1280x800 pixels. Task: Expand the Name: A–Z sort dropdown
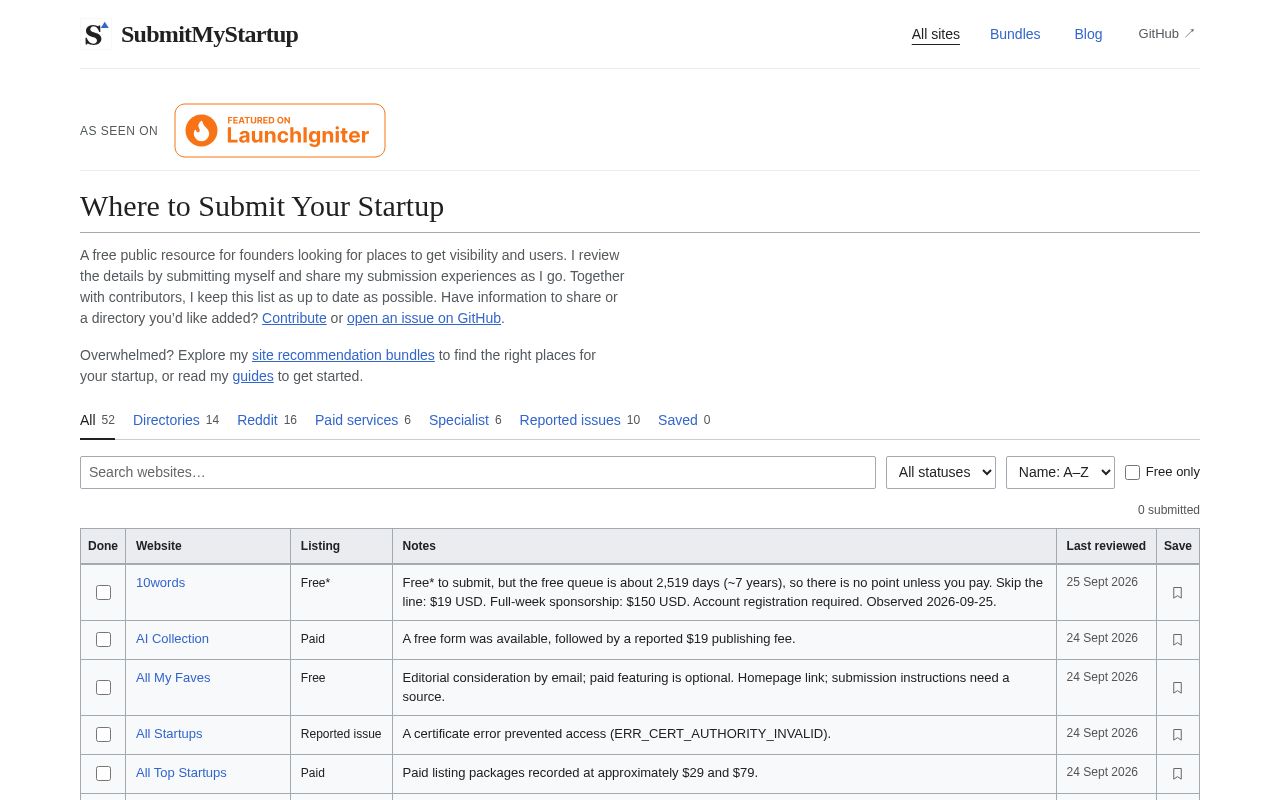tap(1060, 472)
